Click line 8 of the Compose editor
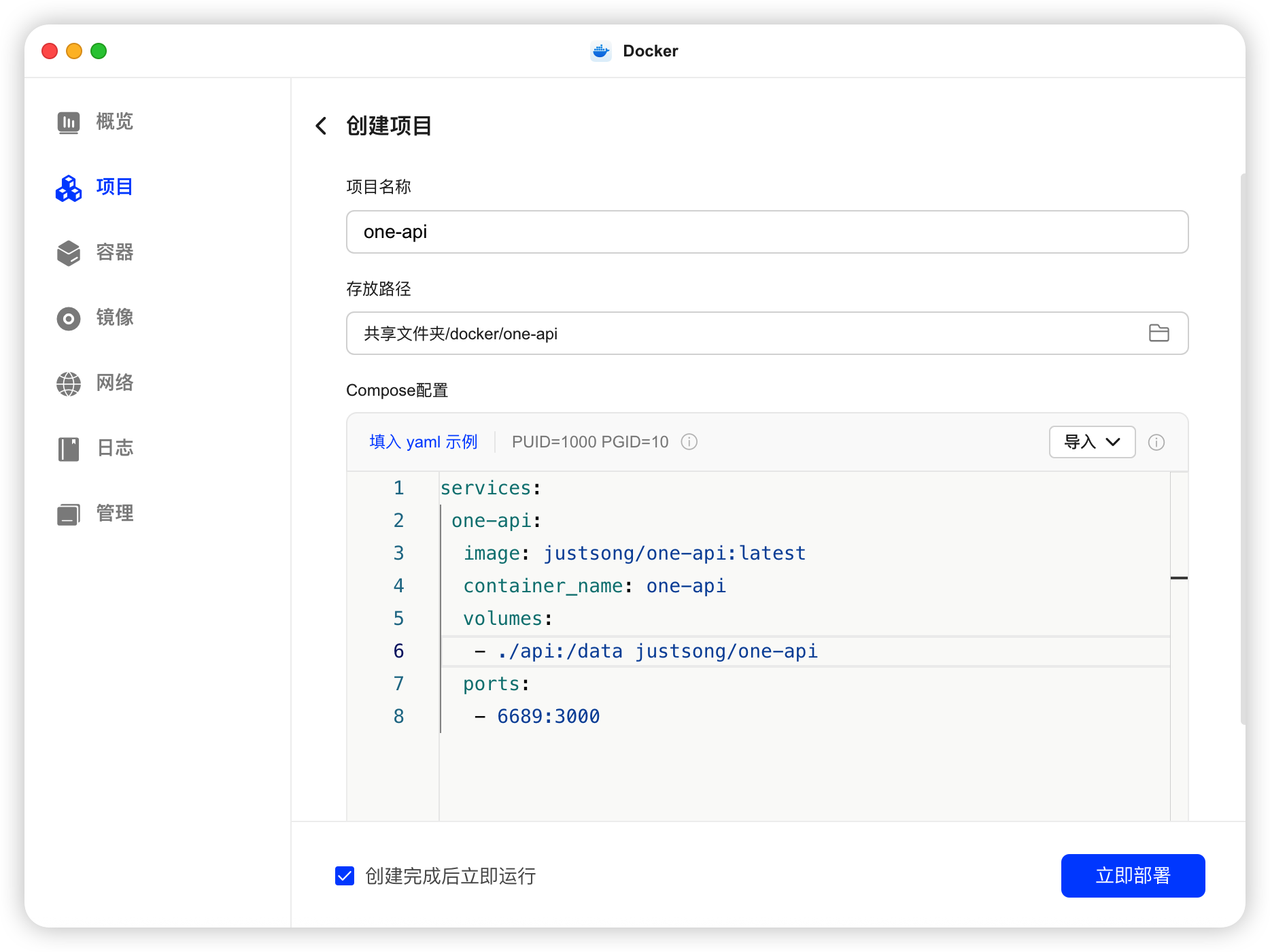Image resolution: width=1270 pixels, height=952 pixels. coord(548,716)
